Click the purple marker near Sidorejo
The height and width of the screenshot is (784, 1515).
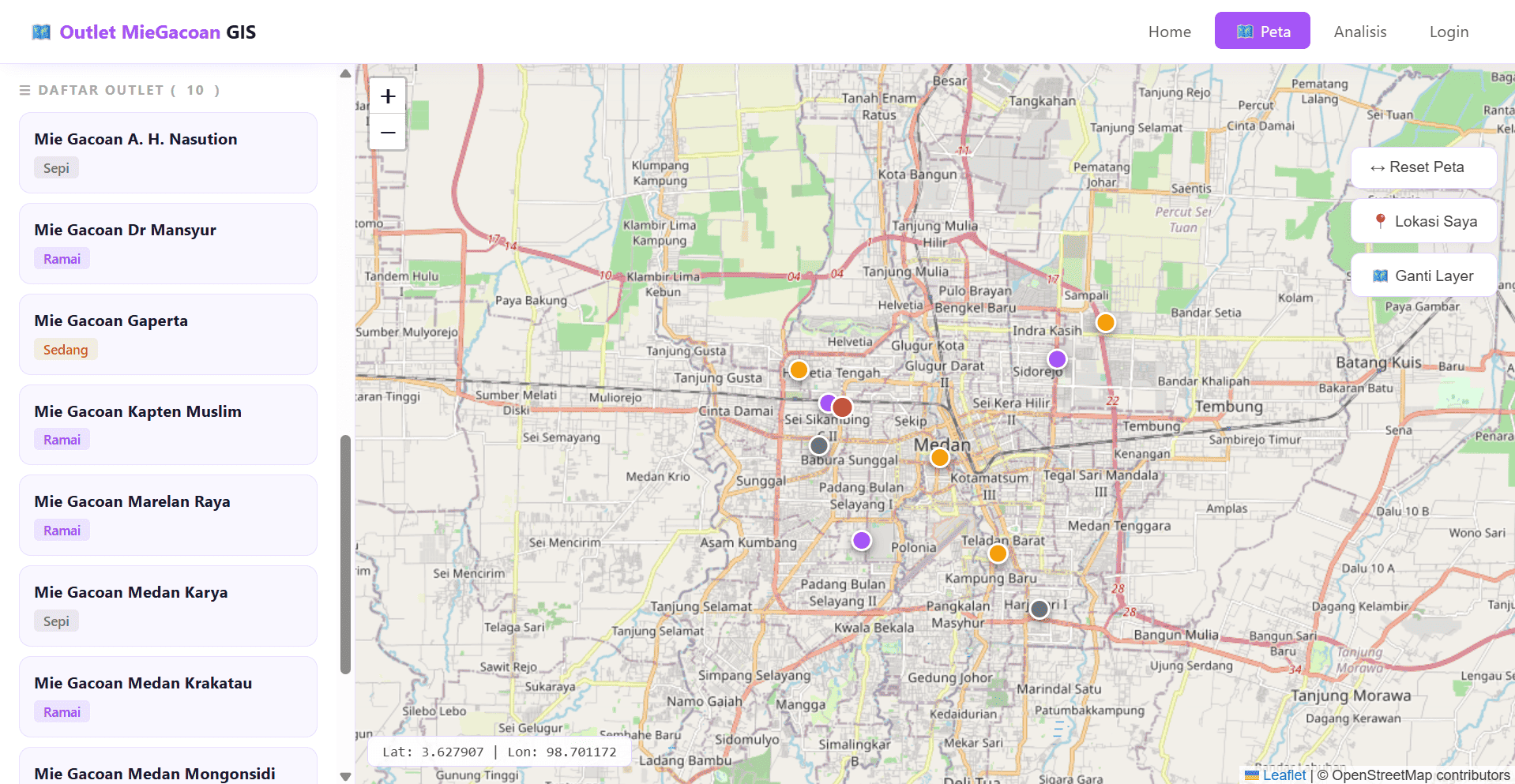pyautogui.click(x=1057, y=359)
